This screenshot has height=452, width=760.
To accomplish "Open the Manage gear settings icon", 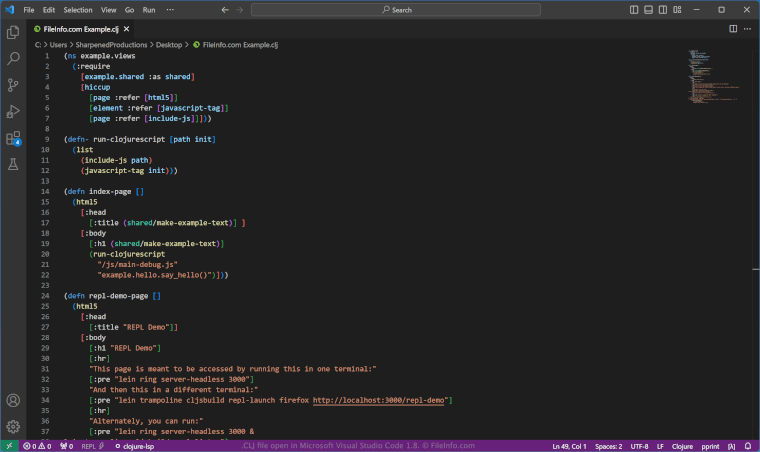I will pos(13,426).
